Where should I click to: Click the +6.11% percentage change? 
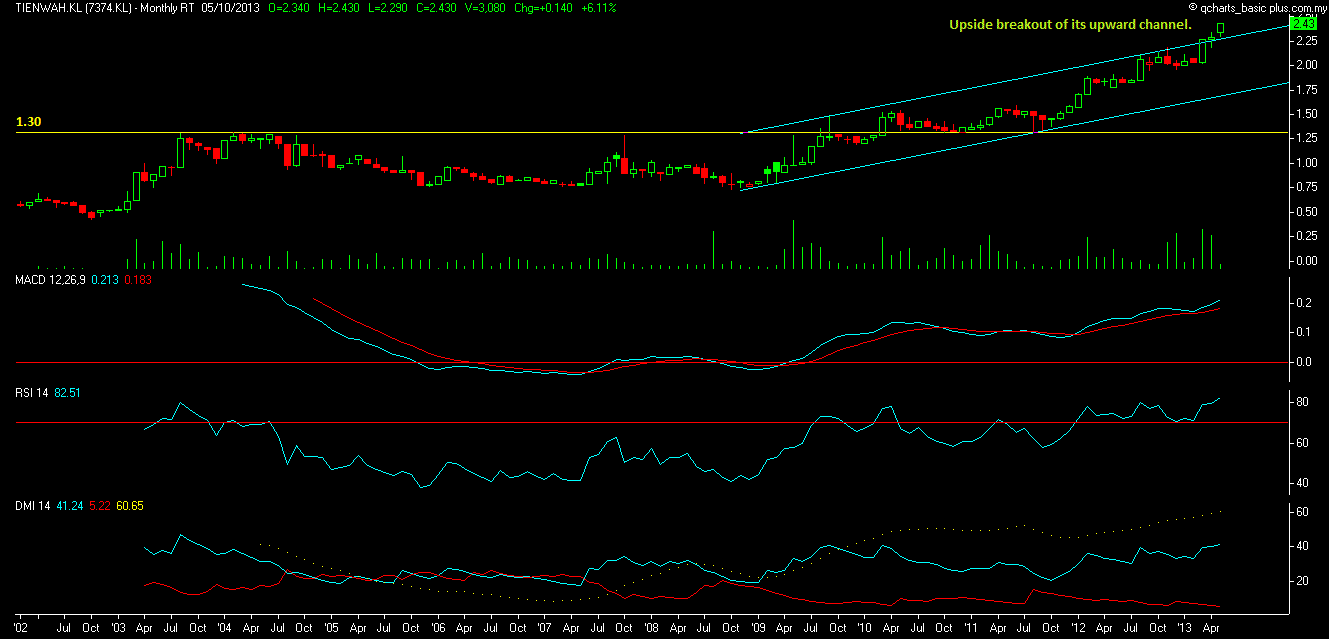[598, 7]
